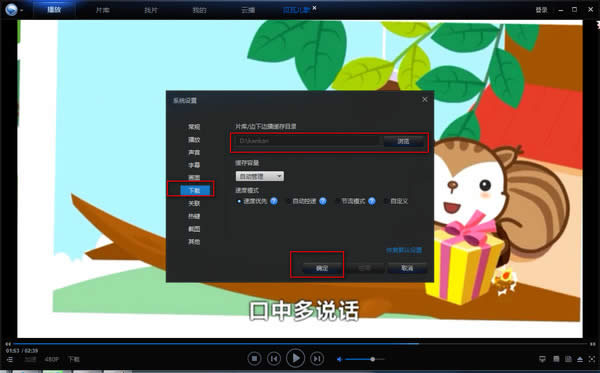Jump to the previous video
The width and height of the screenshot is (600, 373).
pos(274,358)
